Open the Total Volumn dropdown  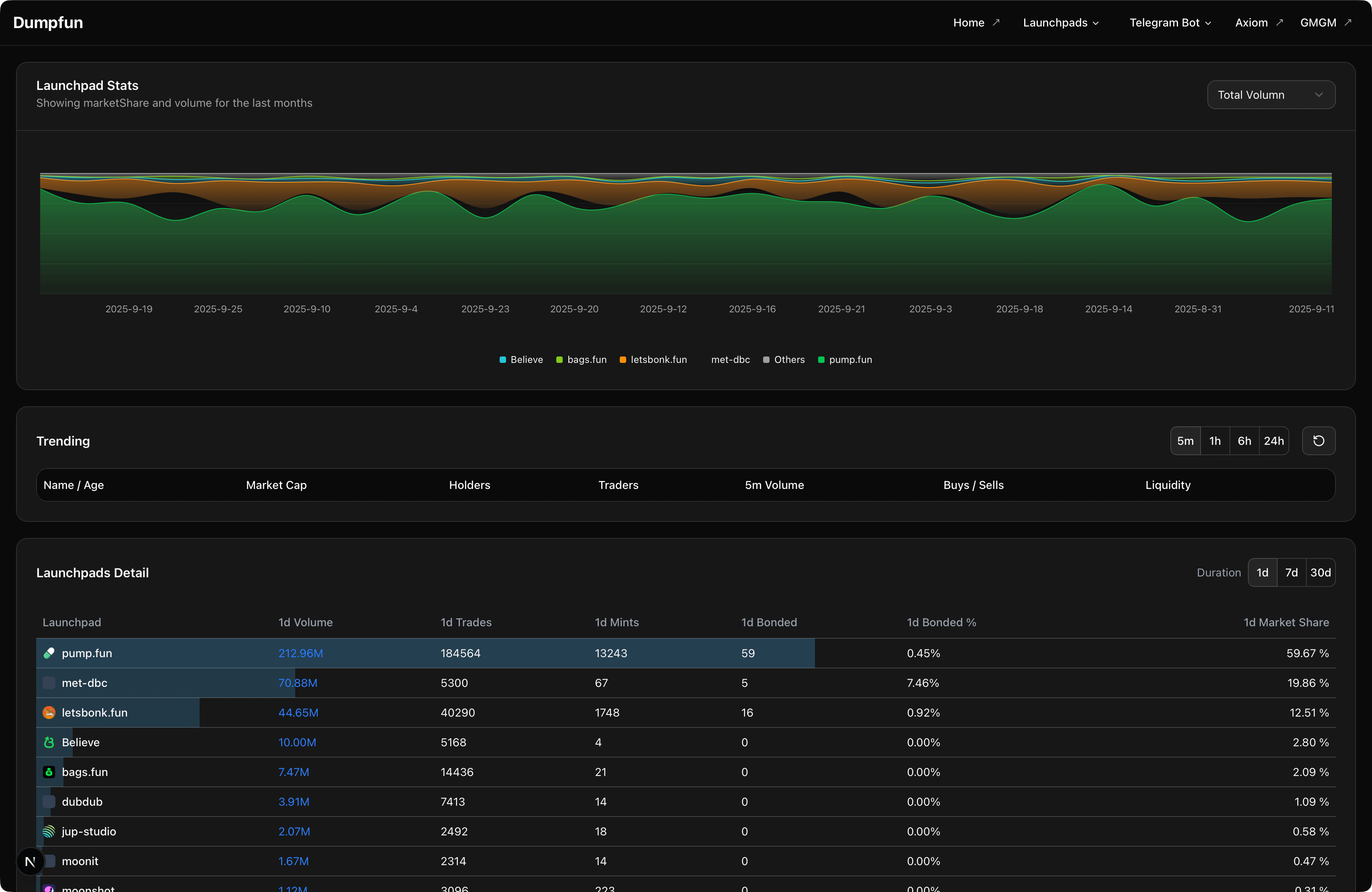tap(1270, 94)
